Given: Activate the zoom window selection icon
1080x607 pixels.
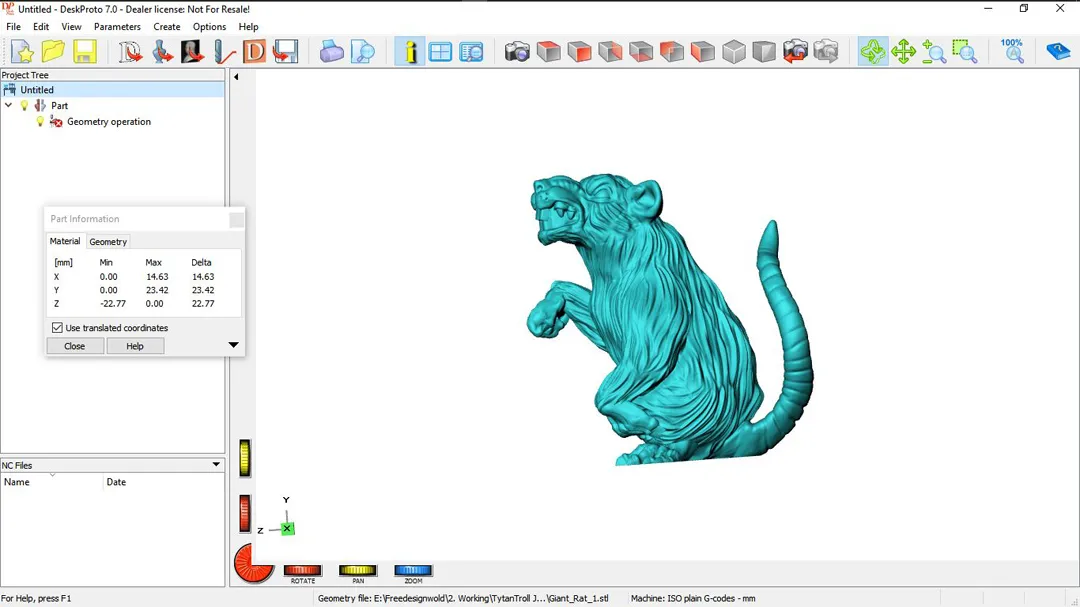Looking at the screenshot, I should [965, 52].
